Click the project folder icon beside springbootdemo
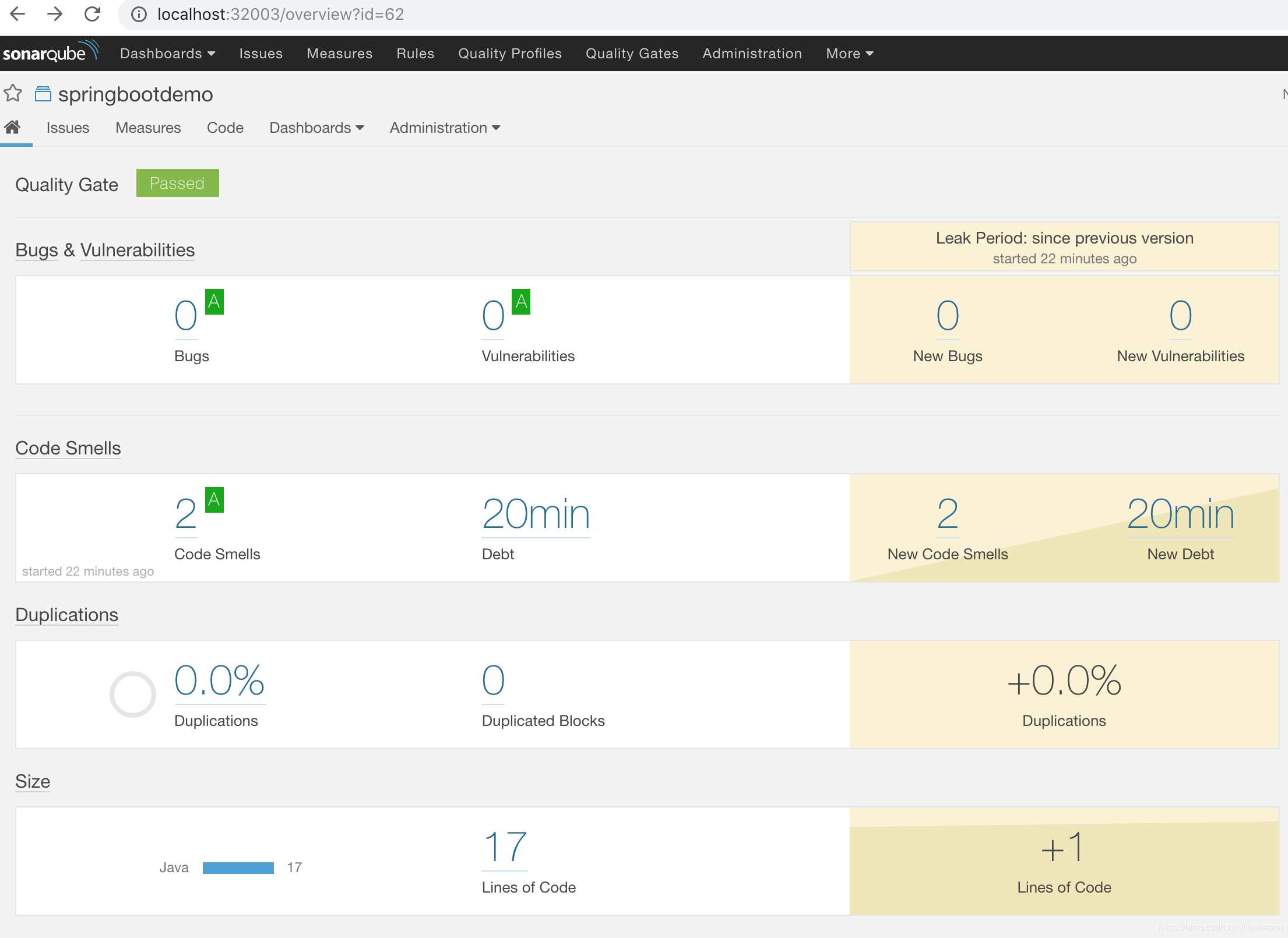Image resolution: width=1288 pixels, height=938 pixels. tap(43, 94)
